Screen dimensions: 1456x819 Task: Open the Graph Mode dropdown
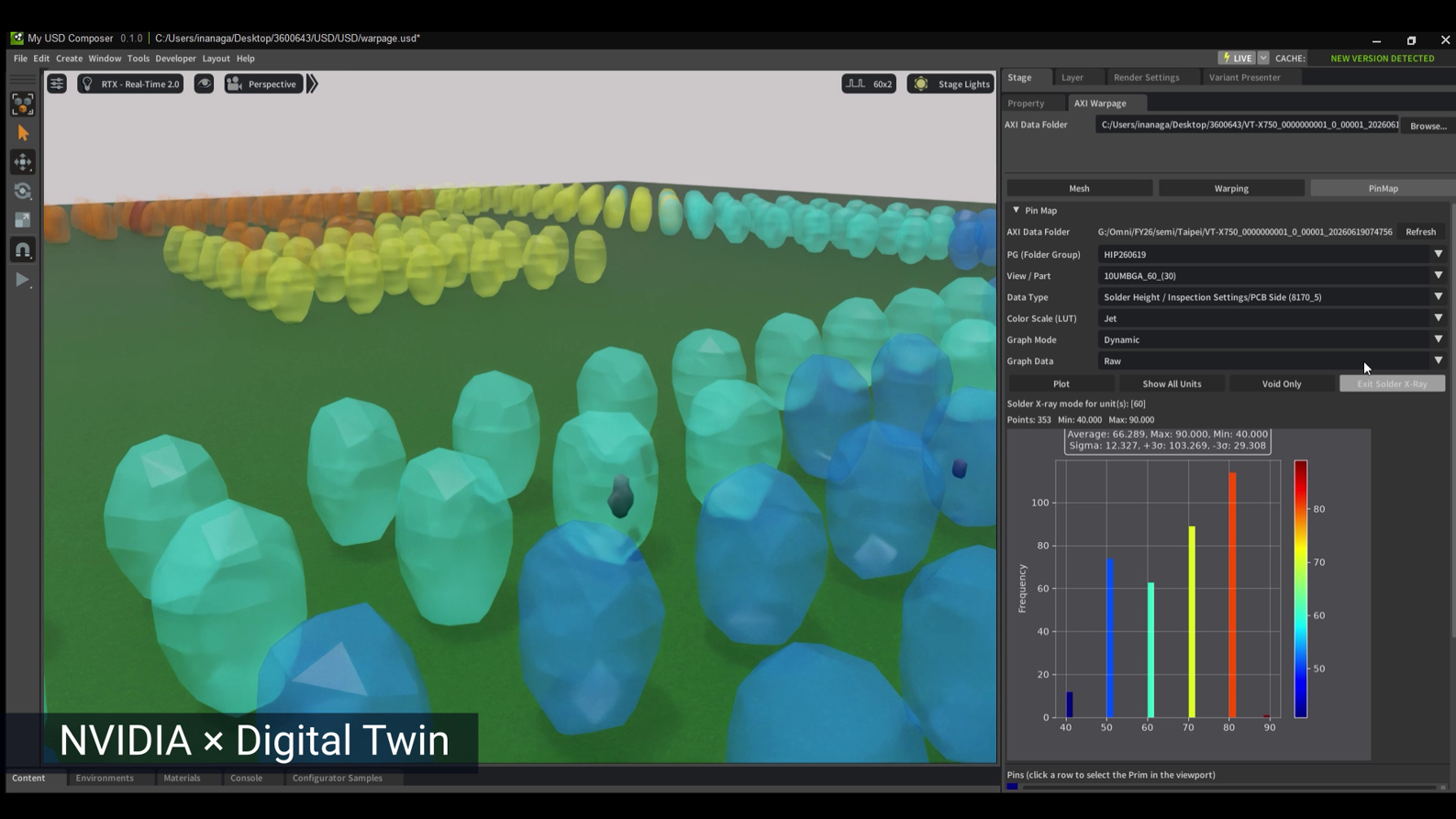[x=1272, y=340]
